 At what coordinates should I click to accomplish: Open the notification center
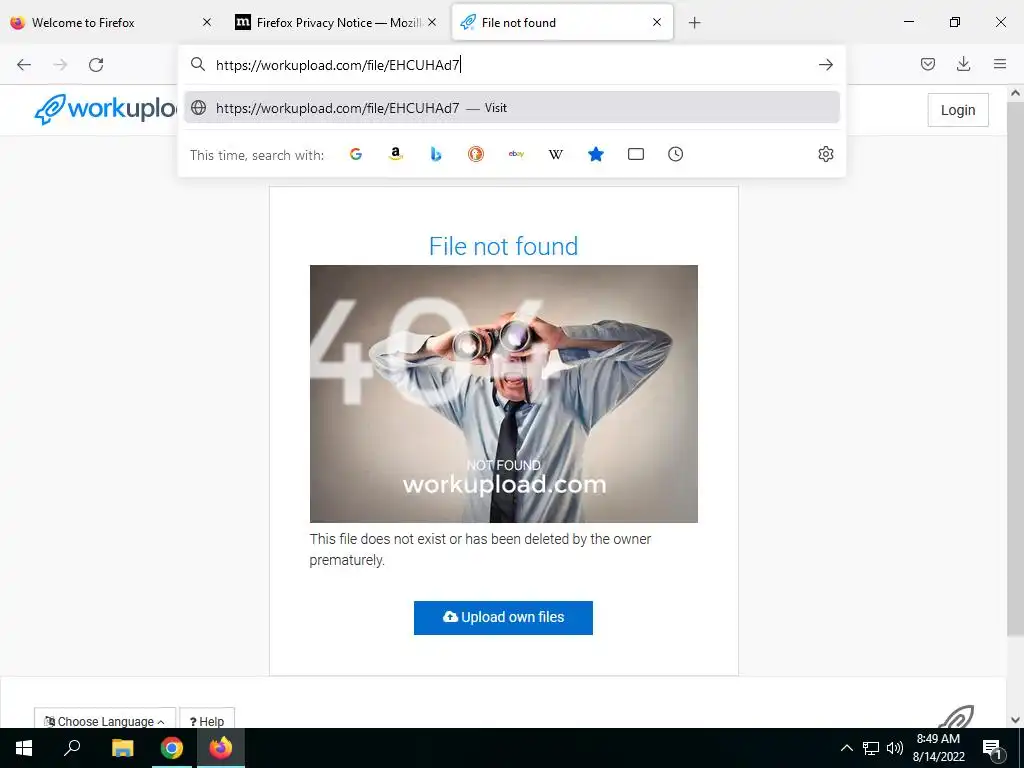[x=993, y=748]
